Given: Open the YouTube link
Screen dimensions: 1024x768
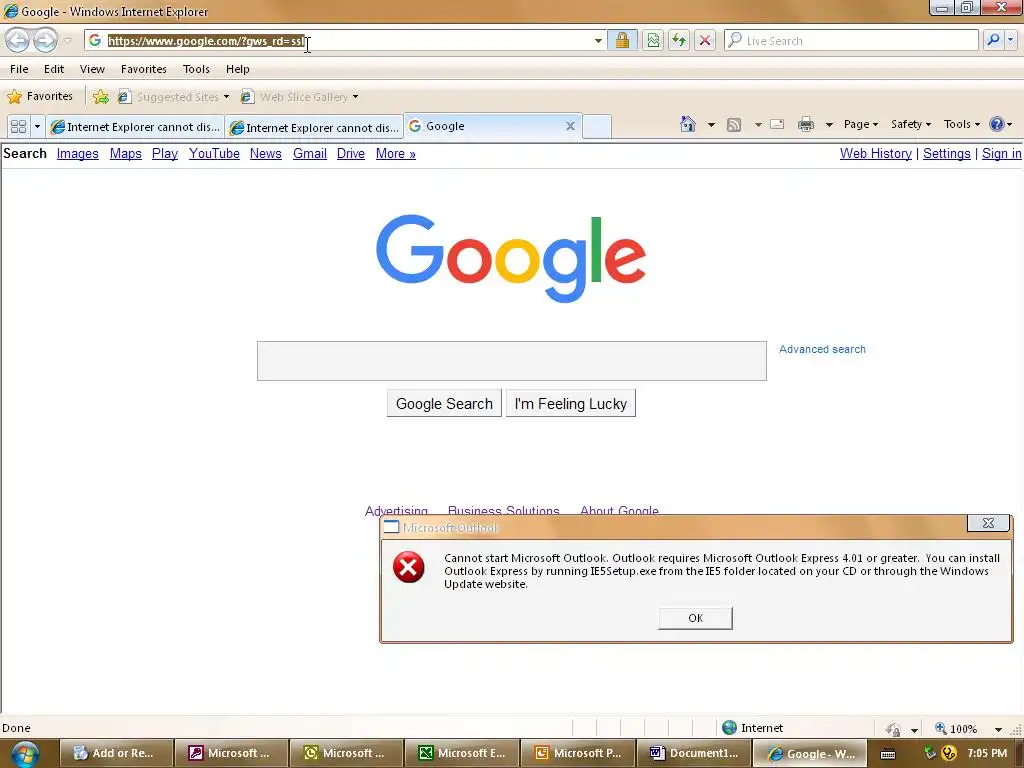Looking at the screenshot, I should 214,153.
